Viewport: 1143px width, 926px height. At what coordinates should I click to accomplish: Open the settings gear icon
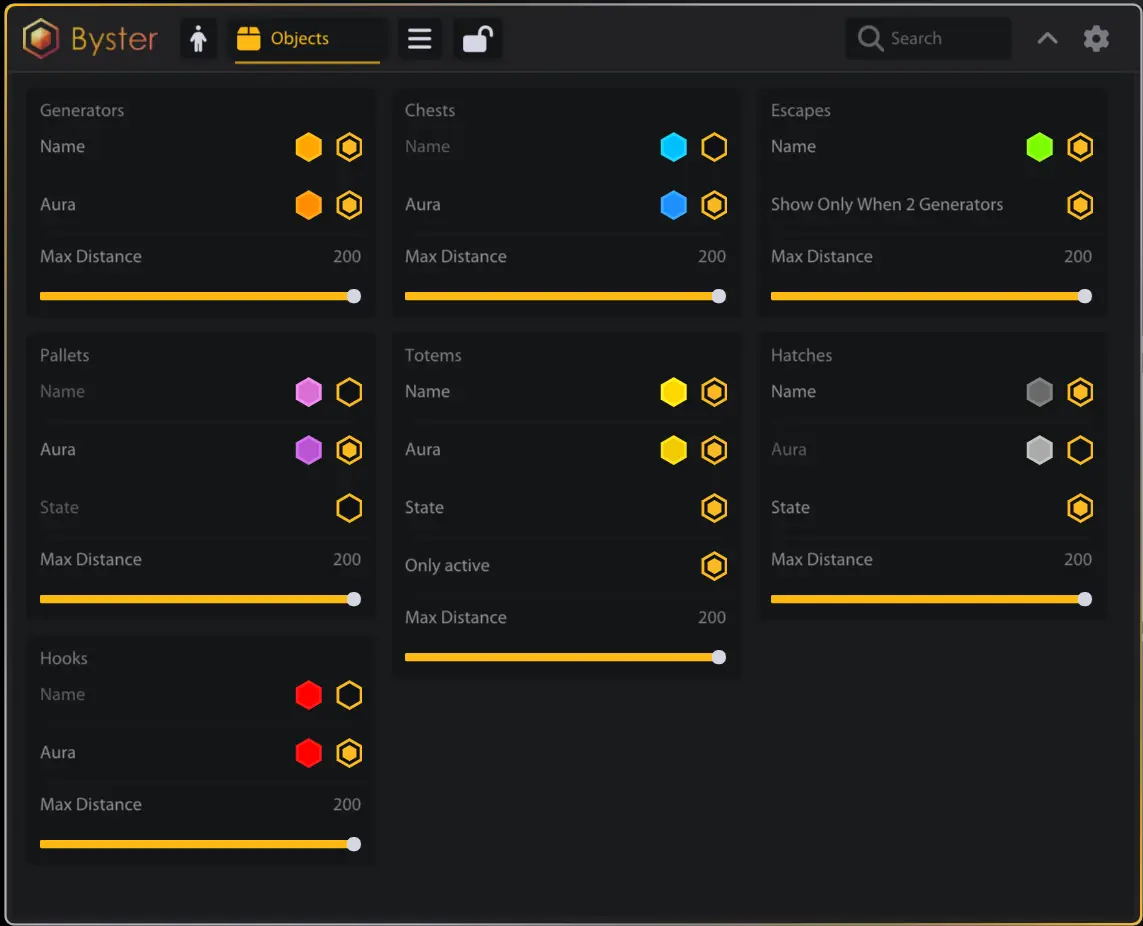coord(1096,39)
